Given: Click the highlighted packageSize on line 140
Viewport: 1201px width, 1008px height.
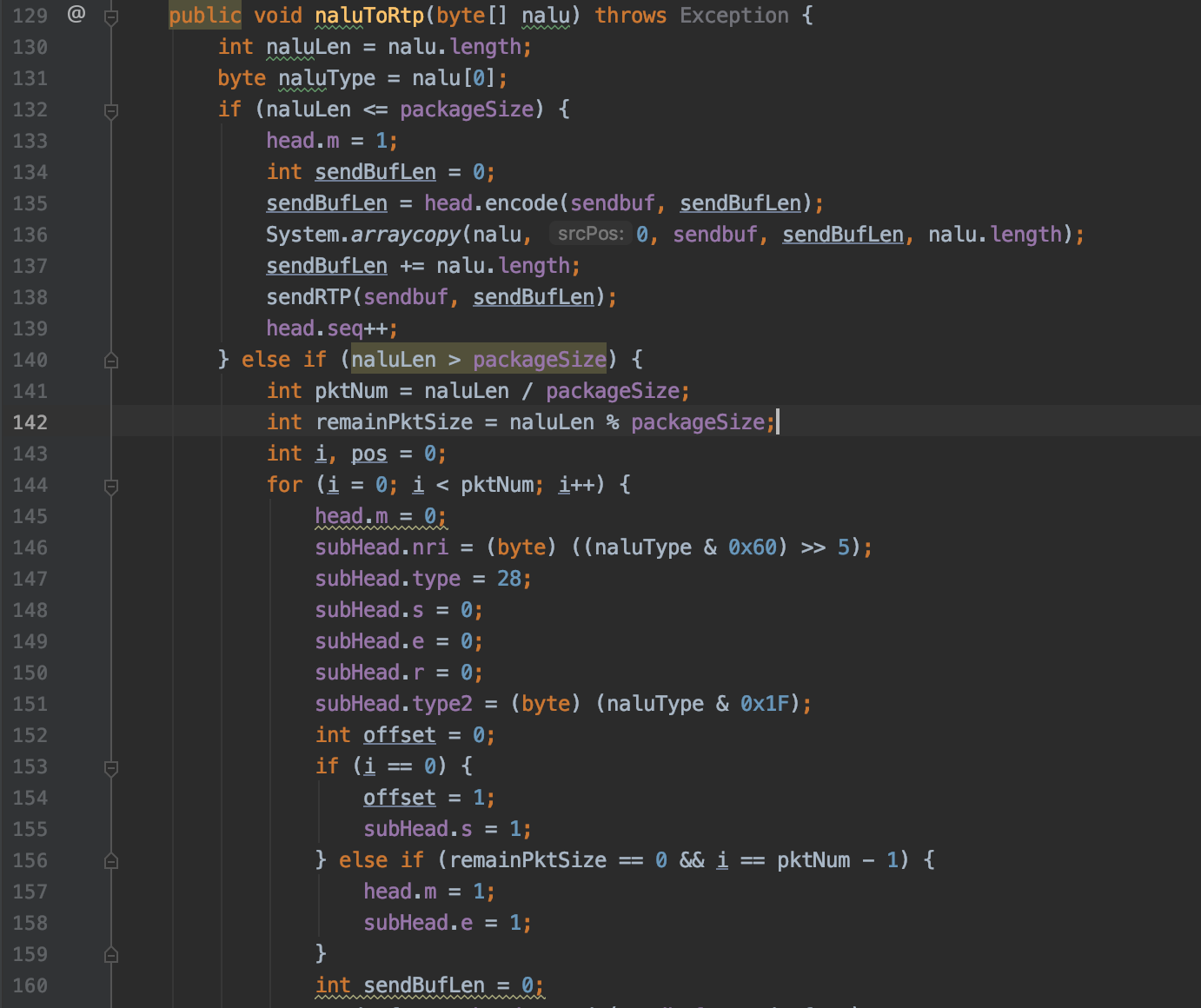Looking at the screenshot, I should [539, 359].
